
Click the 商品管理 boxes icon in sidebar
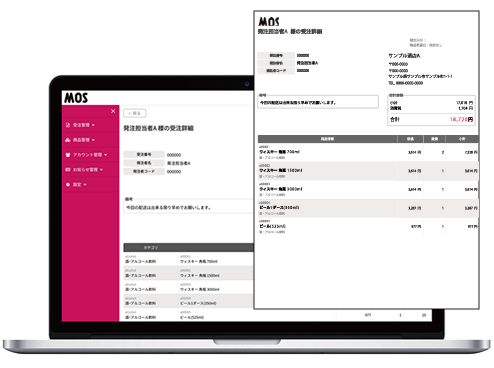[x=68, y=140]
